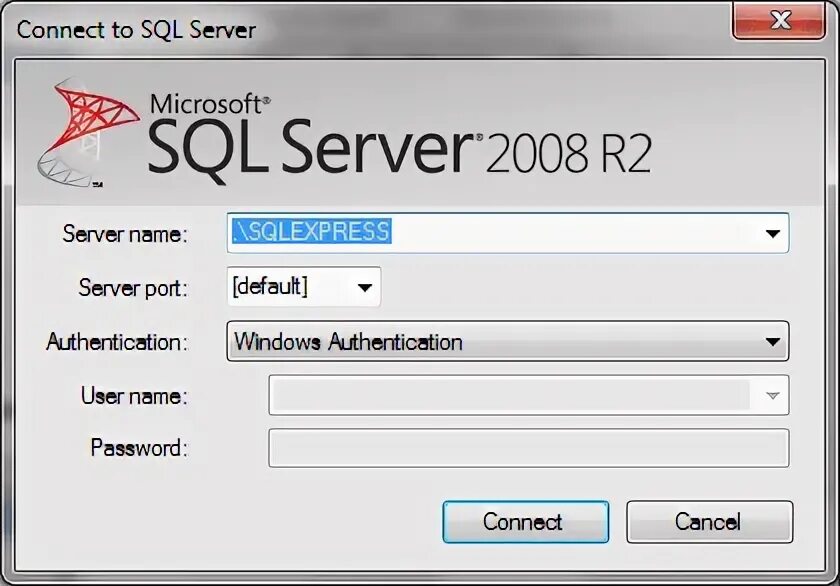Click the Connect button
Screen dimensions: 840x586
(526, 522)
